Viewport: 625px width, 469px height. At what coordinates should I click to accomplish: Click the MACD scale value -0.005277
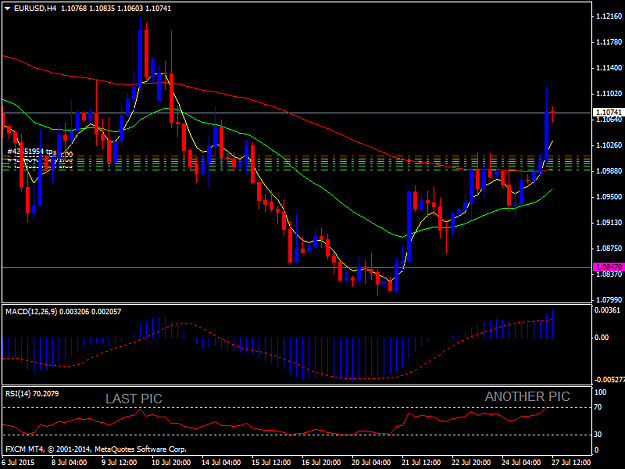[x=609, y=380]
